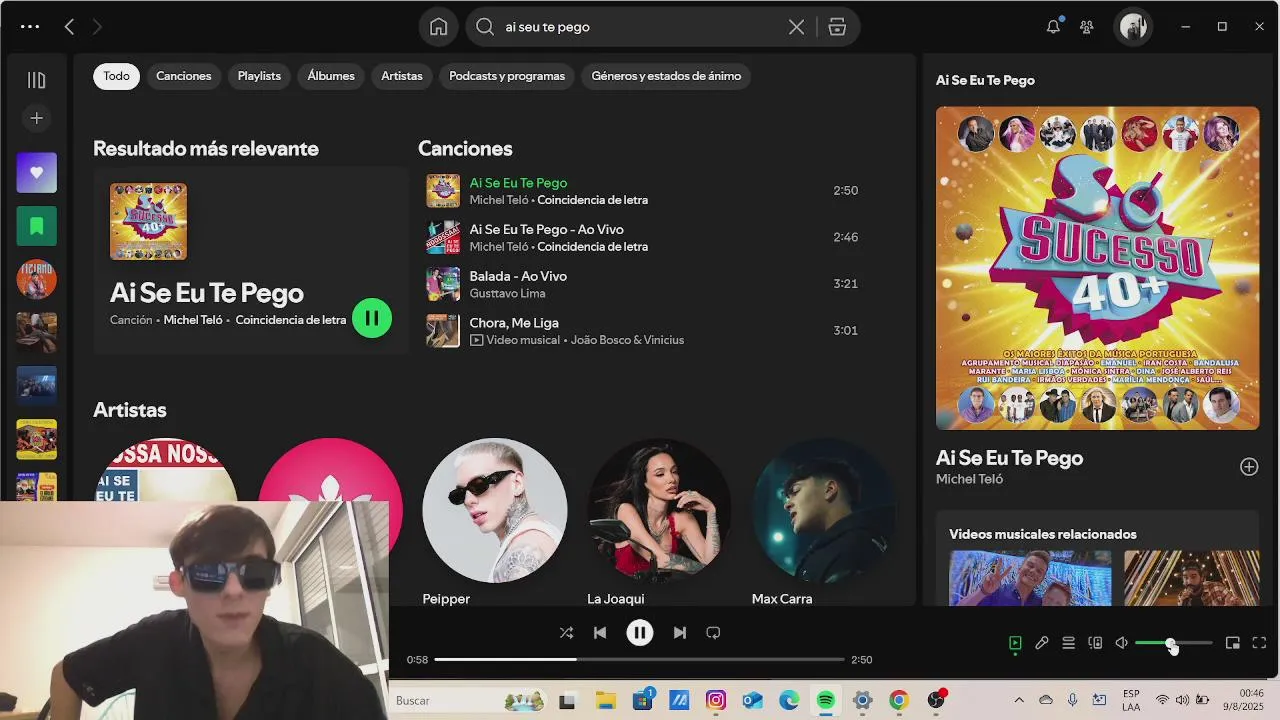Click Ai Se Eu Te Pego - Ao Vivo row
Viewport: 1280px width, 720px height.
[x=642, y=237]
